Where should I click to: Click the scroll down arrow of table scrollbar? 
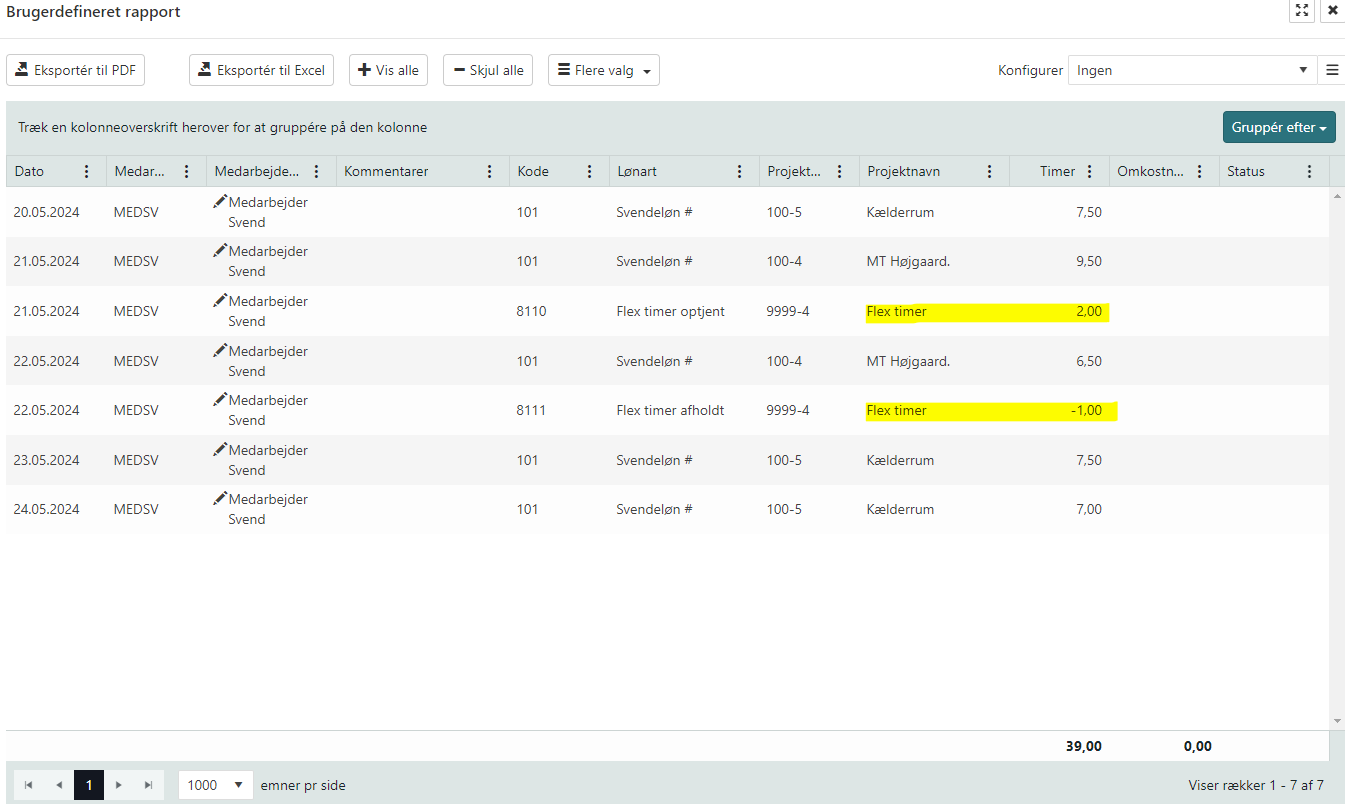point(1337,721)
